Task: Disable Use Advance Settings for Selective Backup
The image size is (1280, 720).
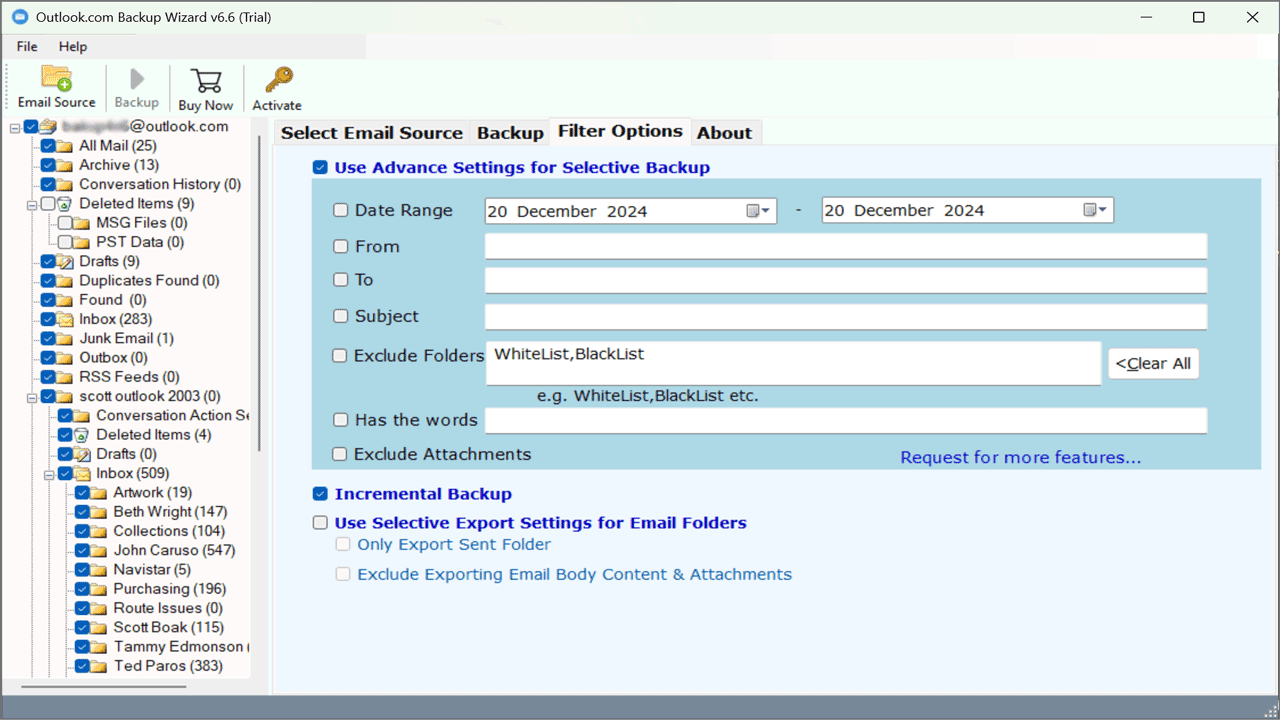Action: 320,168
